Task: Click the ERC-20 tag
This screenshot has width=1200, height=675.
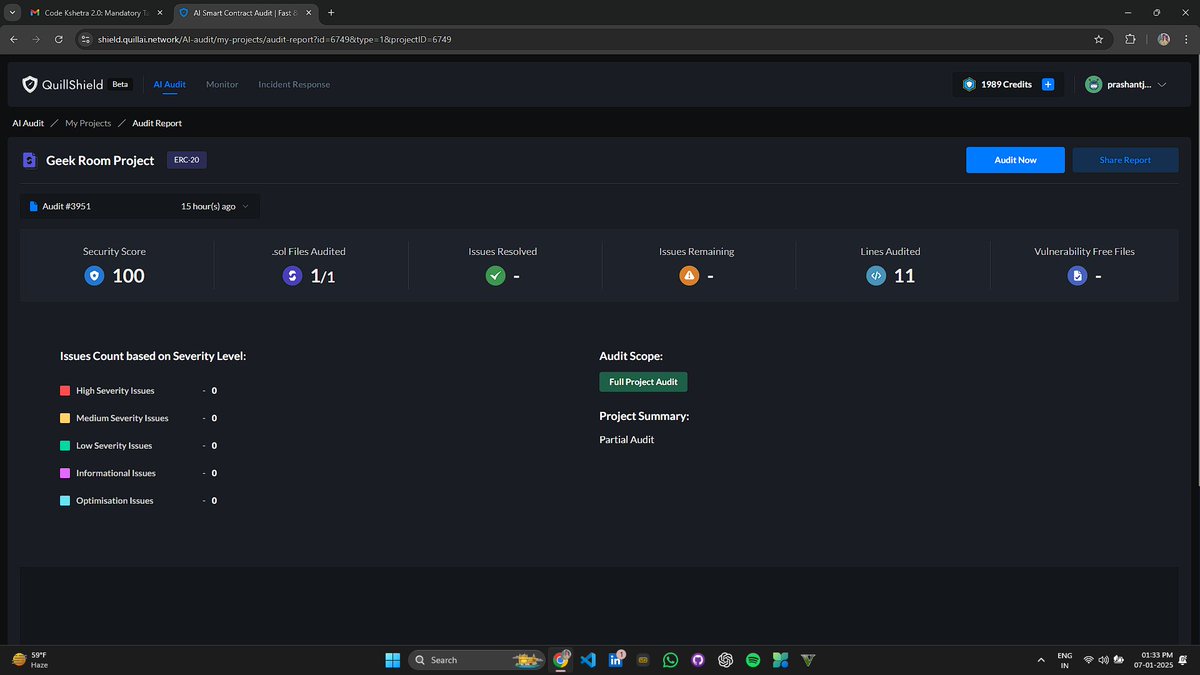Action: point(187,160)
